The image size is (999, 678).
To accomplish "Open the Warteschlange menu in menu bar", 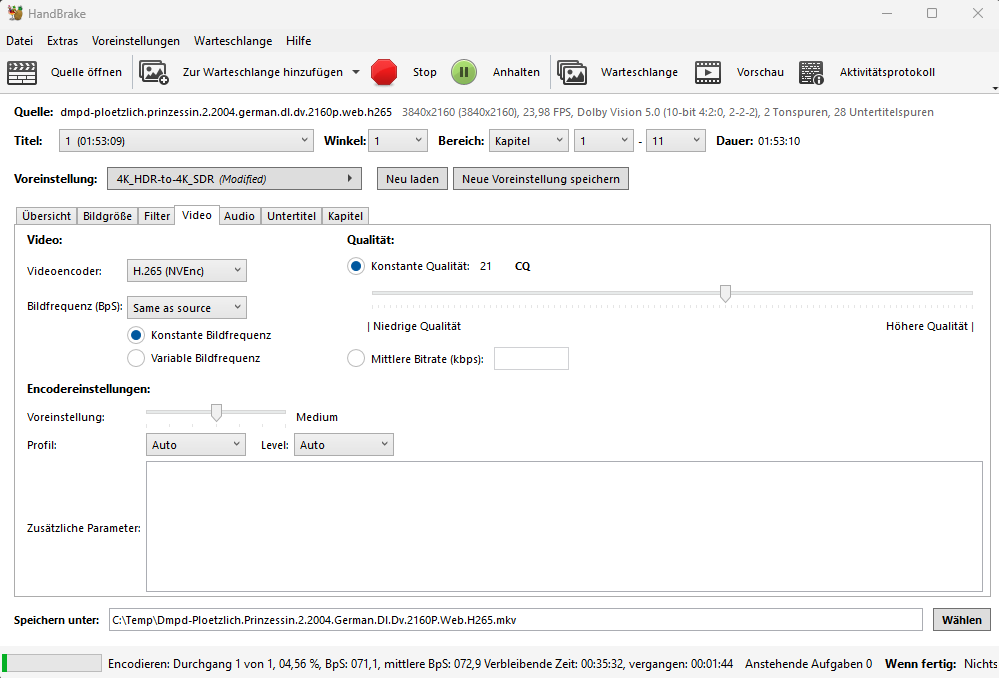I will (233, 41).
